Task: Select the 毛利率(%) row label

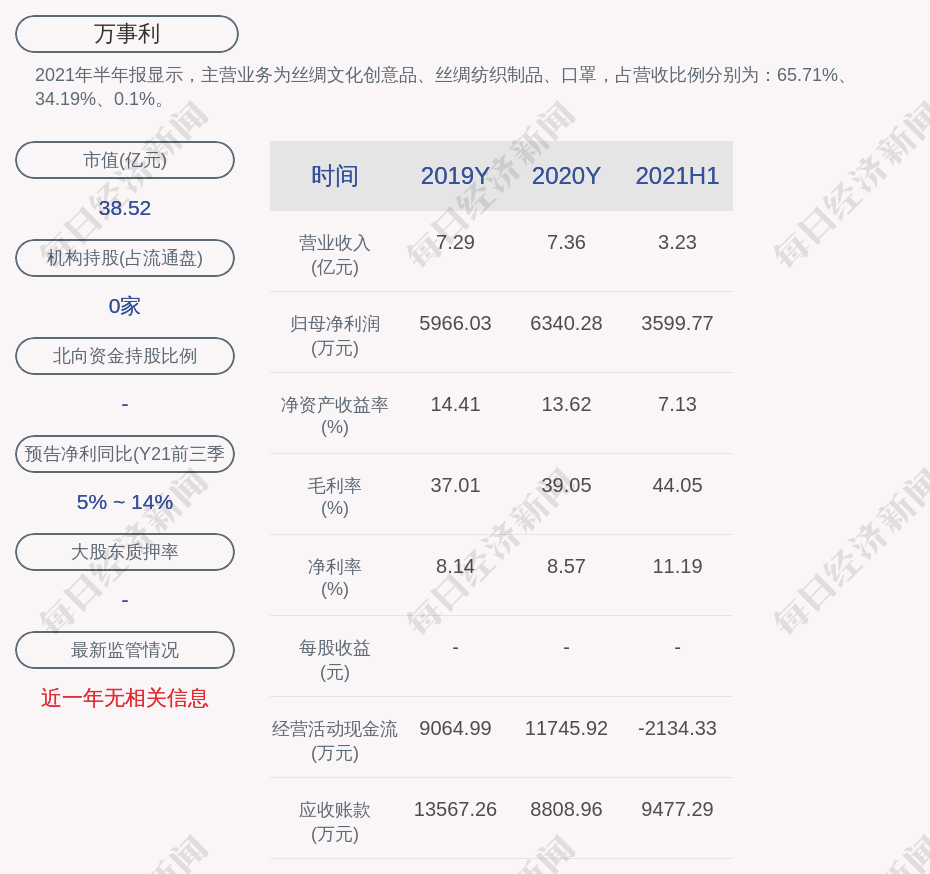Action: pos(335,497)
